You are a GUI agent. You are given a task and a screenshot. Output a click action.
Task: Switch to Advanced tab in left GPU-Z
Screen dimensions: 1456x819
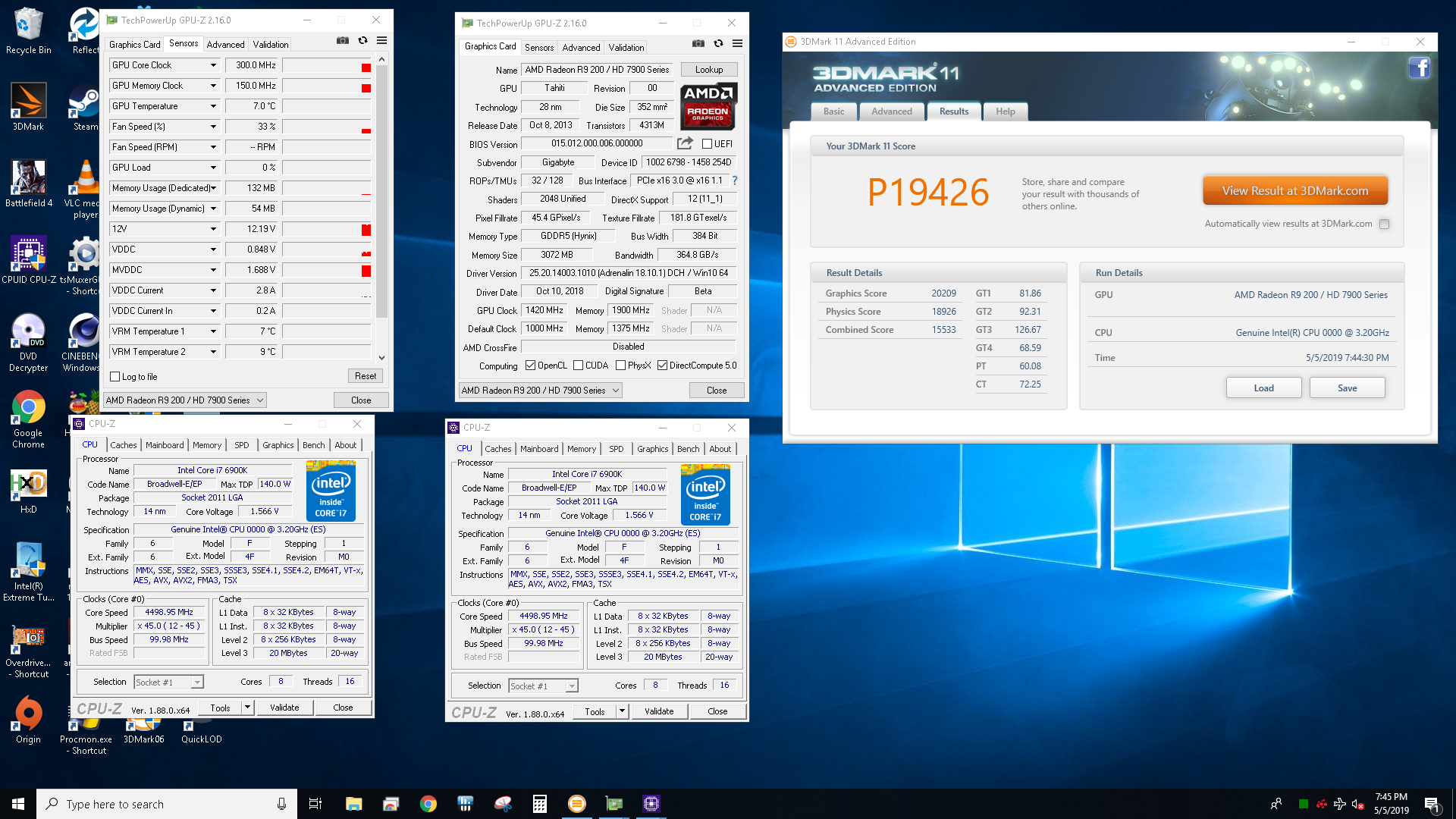click(225, 45)
